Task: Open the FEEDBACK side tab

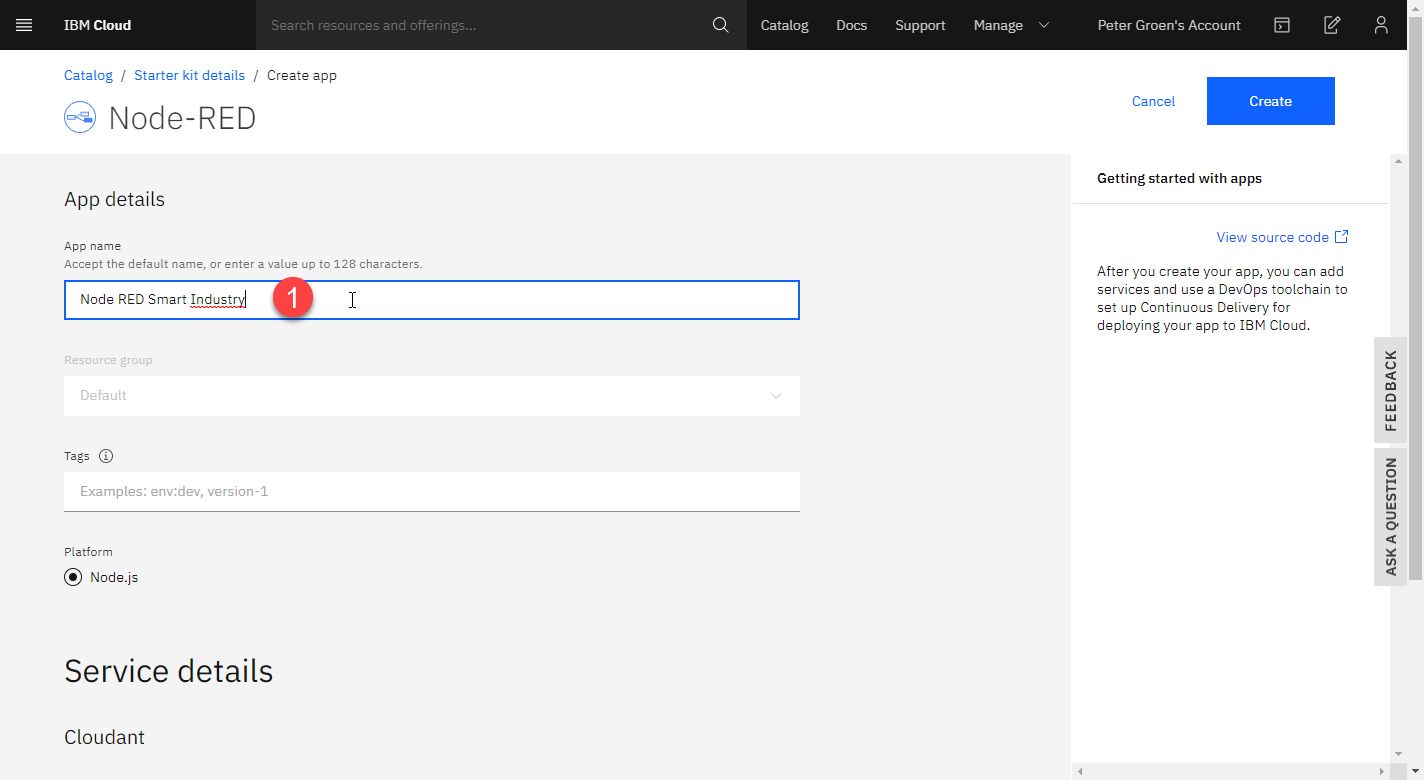Action: [x=1390, y=390]
